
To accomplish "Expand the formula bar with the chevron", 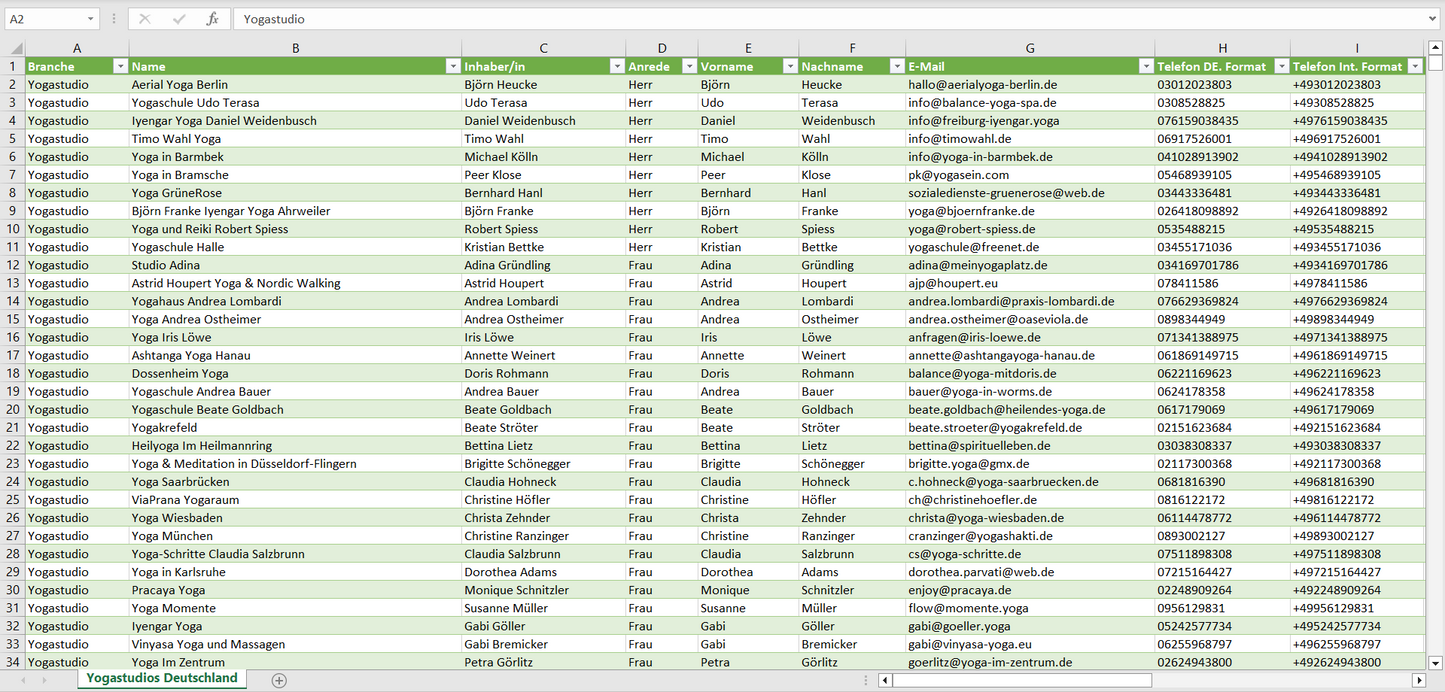I will [1434, 19].
